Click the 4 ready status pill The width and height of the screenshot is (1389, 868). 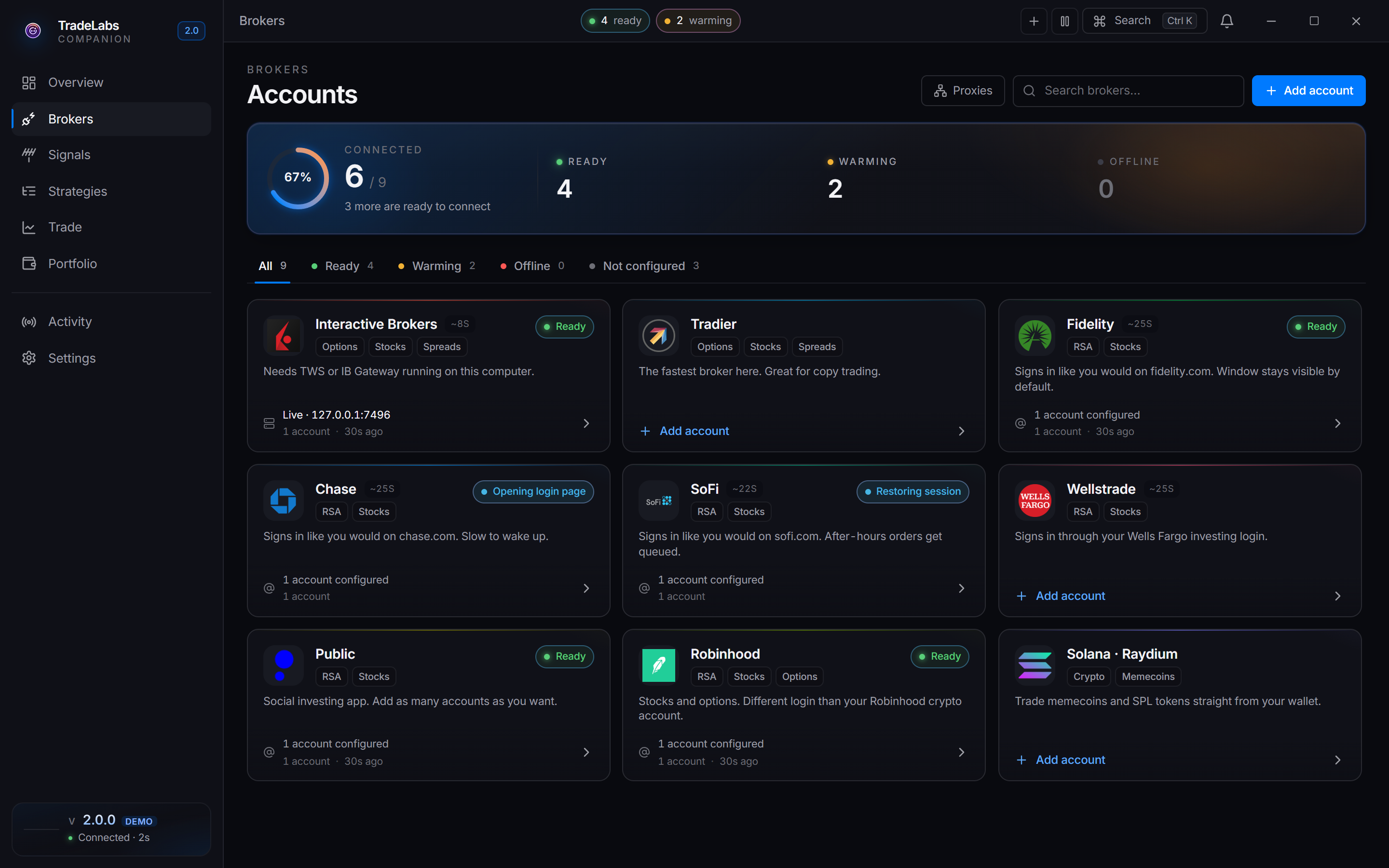pos(615,21)
